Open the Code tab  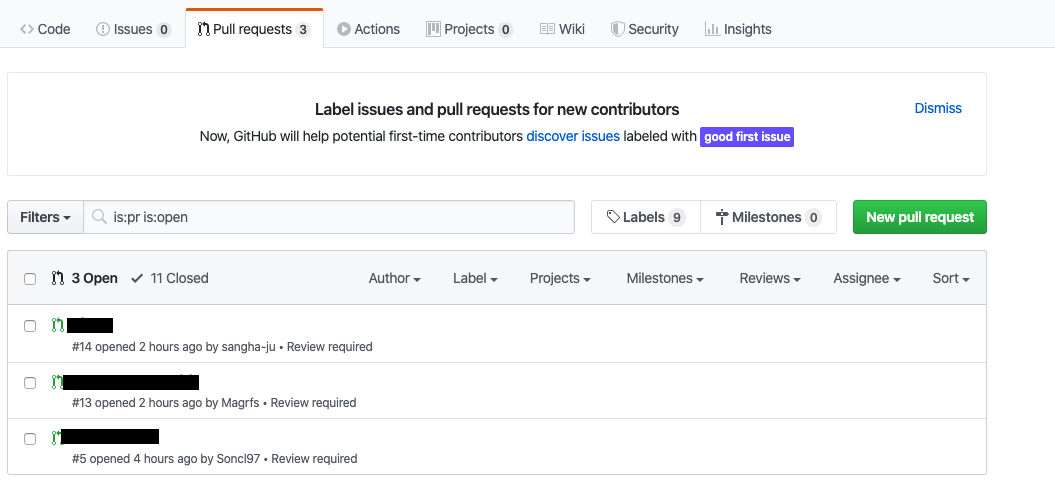[x=45, y=29]
